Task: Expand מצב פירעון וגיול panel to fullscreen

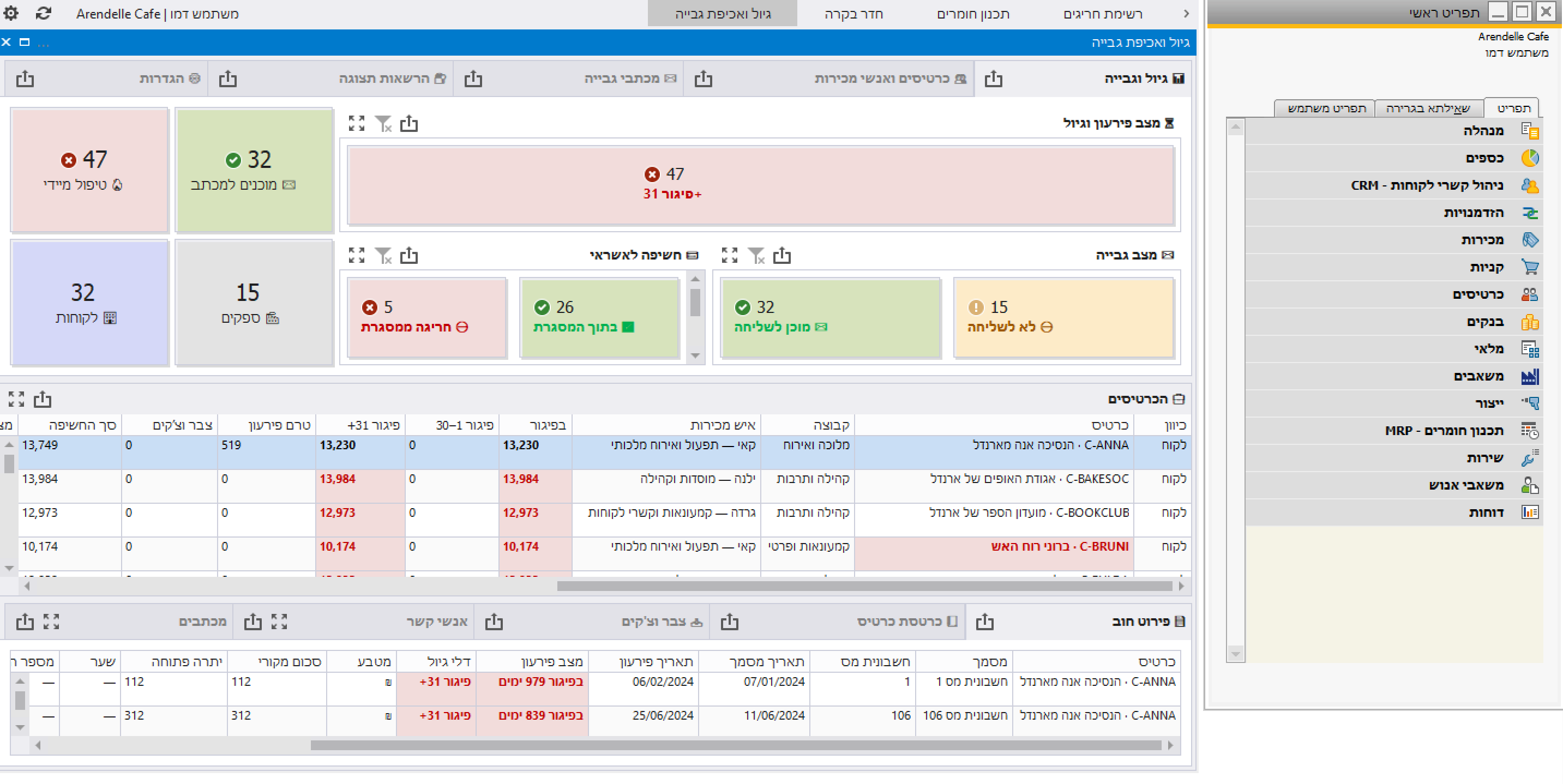Action: click(357, 123)
